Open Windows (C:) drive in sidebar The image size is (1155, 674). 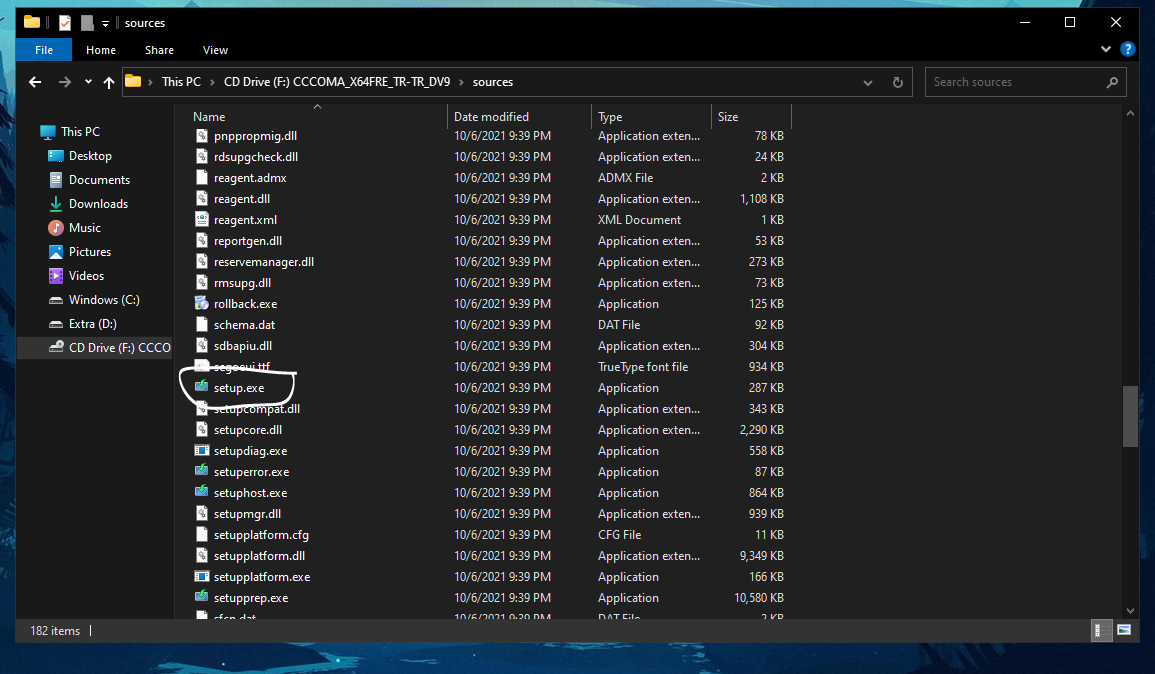click(x=104, y=299)
